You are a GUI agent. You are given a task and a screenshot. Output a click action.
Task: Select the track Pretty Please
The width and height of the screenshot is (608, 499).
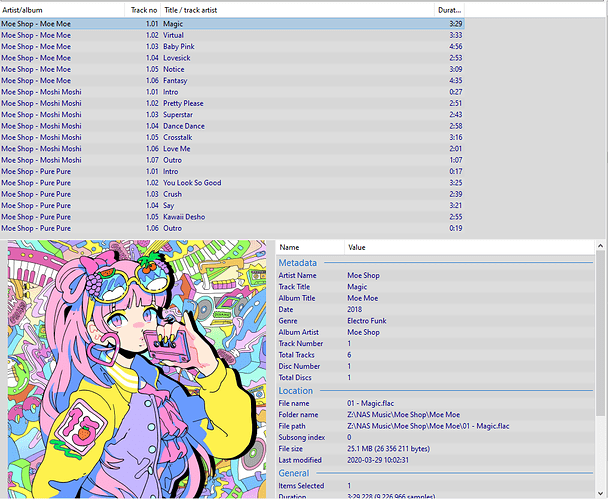[x=232, y=103]
